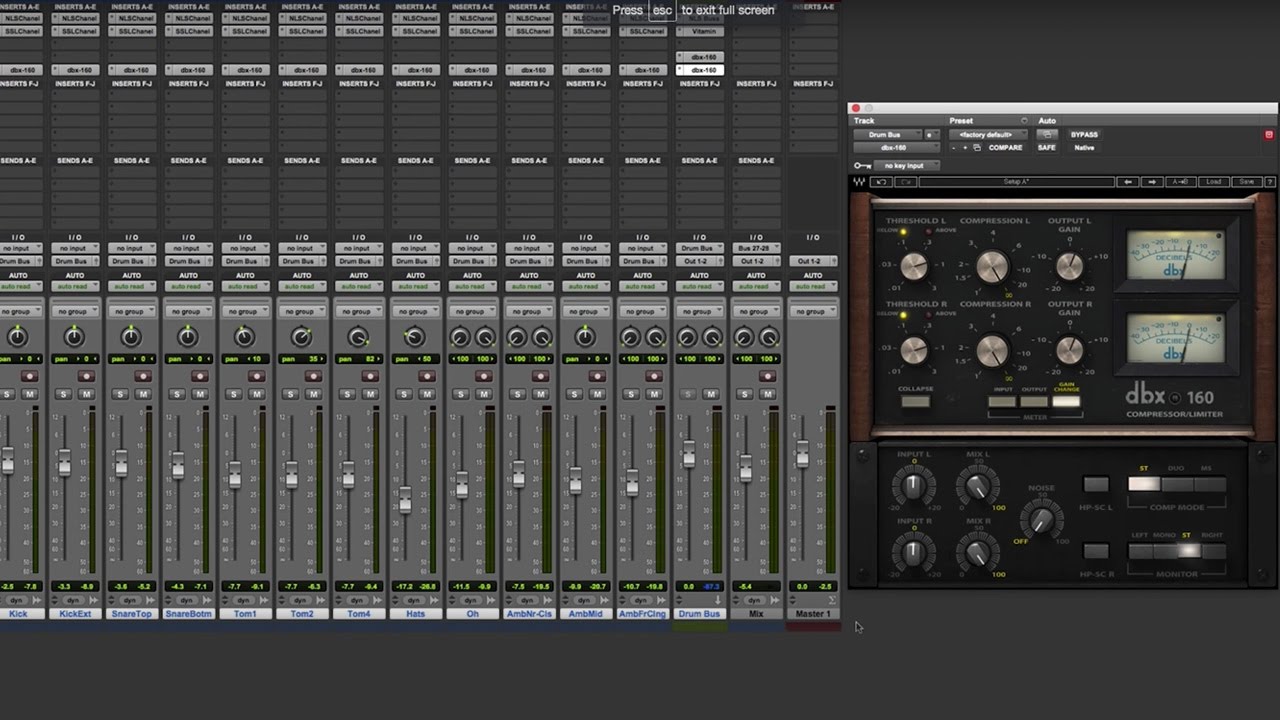Click the Master 1 volume fader
This screenshot has width=1280, height=720.
pos(802,455)
